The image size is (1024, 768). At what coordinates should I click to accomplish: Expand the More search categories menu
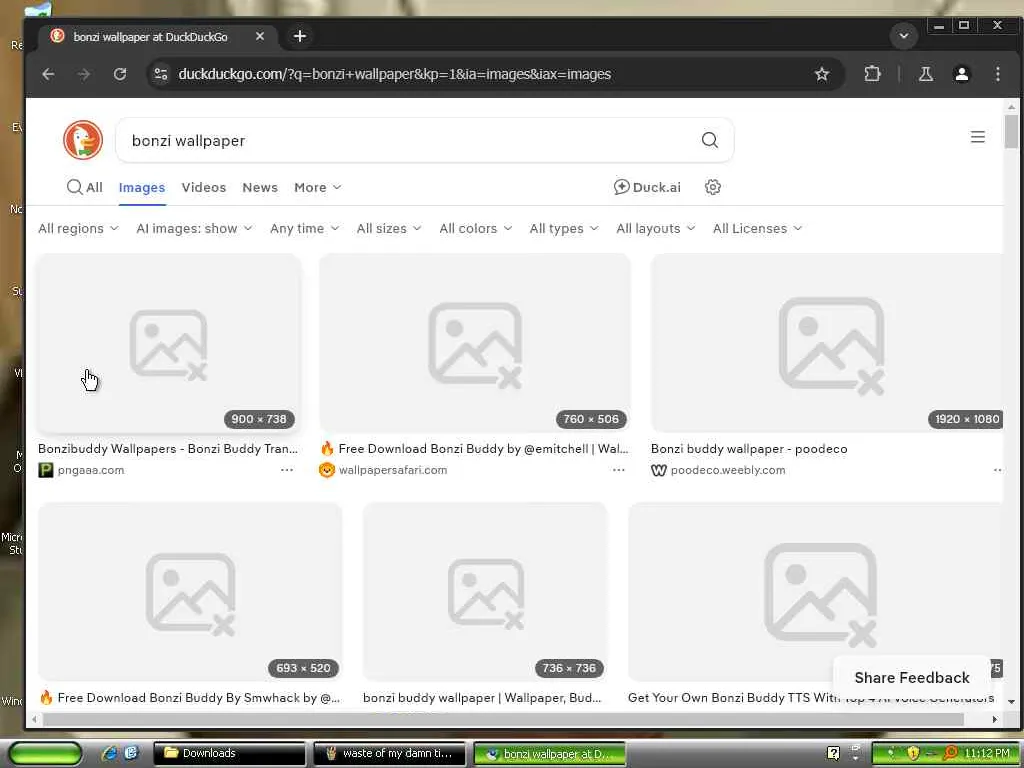tap(317, 187)
